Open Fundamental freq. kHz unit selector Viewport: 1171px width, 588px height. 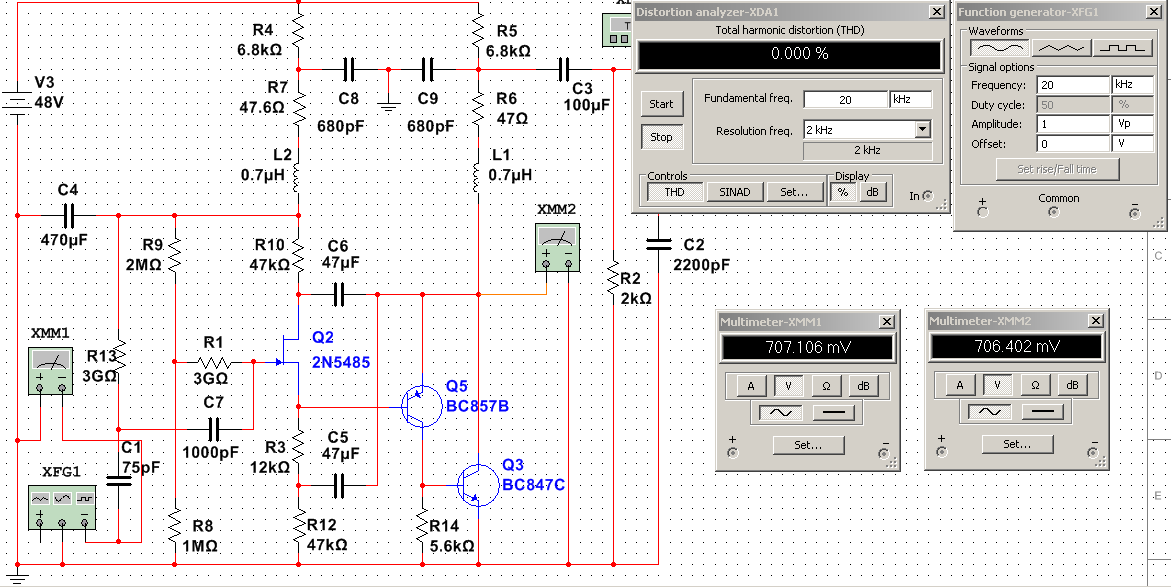(910, 99)
